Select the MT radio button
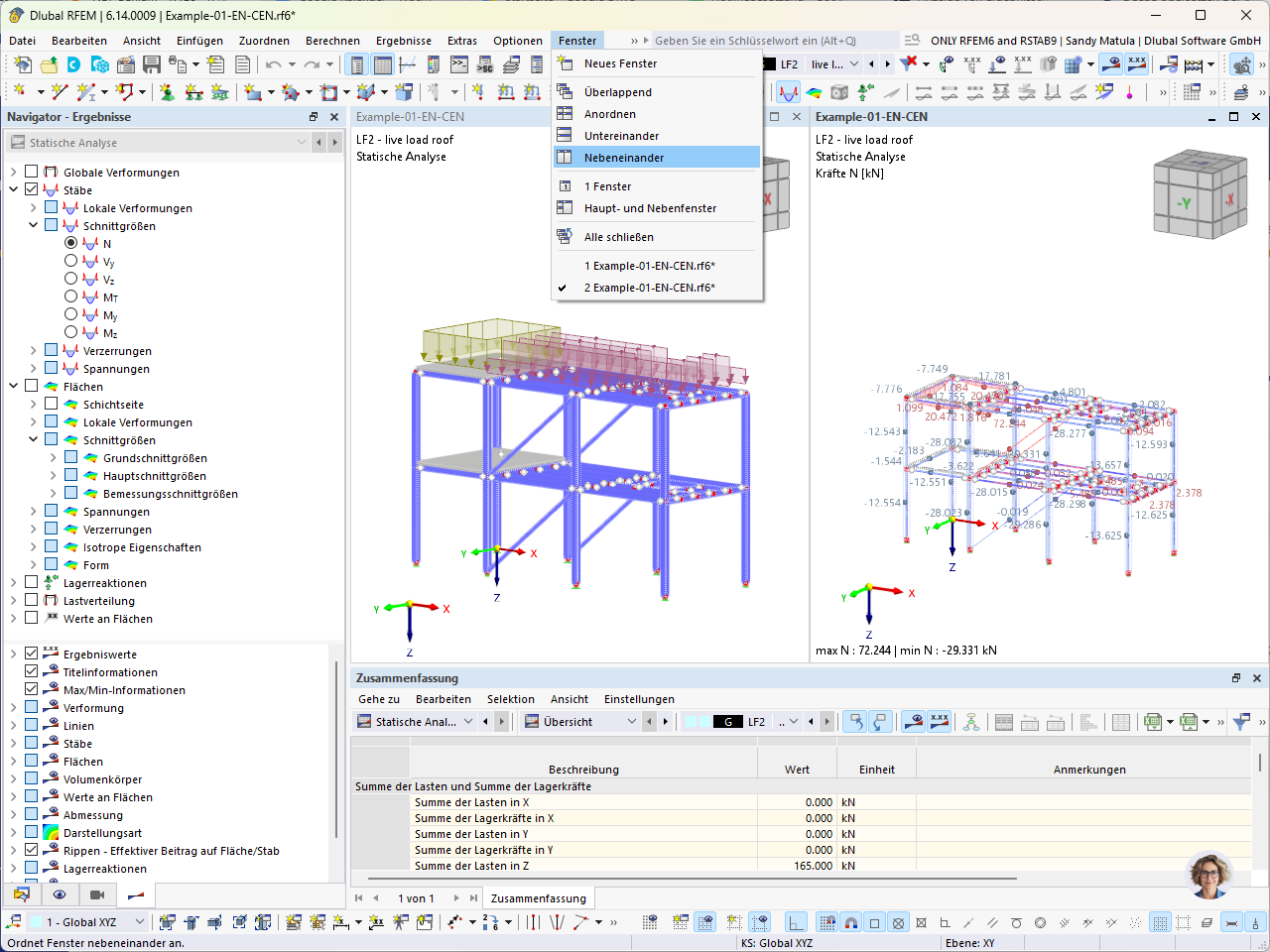The width and height of the screenshot is (1270, 952). (70, 297)
